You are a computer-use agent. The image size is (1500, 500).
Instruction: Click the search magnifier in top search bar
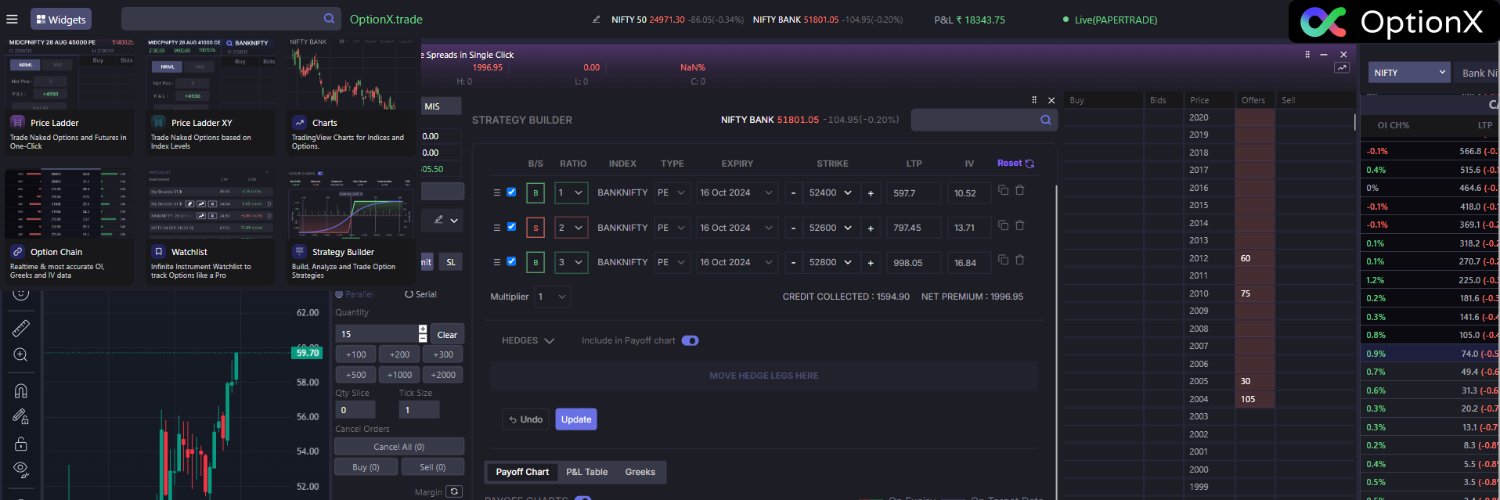[x=329, y=19]
